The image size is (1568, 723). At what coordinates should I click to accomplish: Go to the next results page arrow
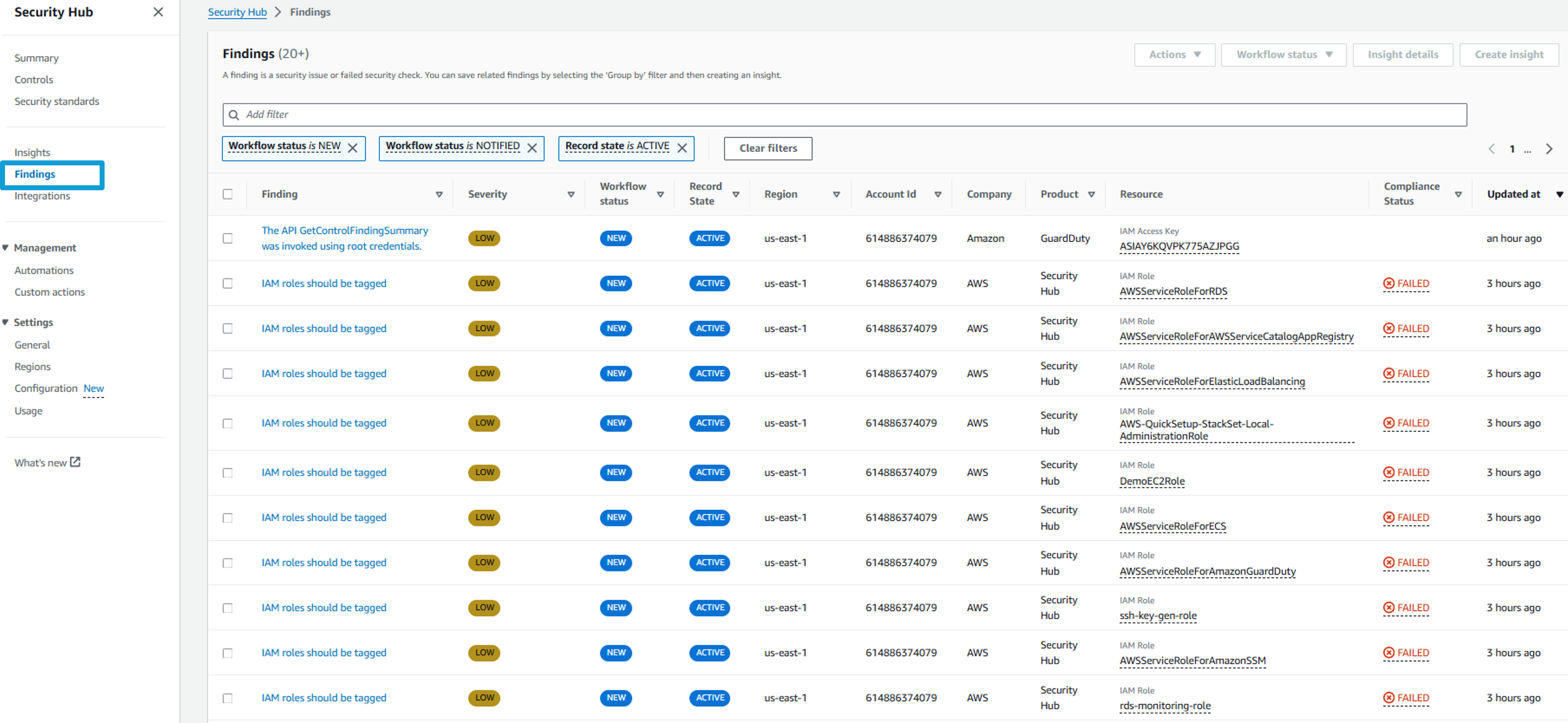[x=1549, y=149]
